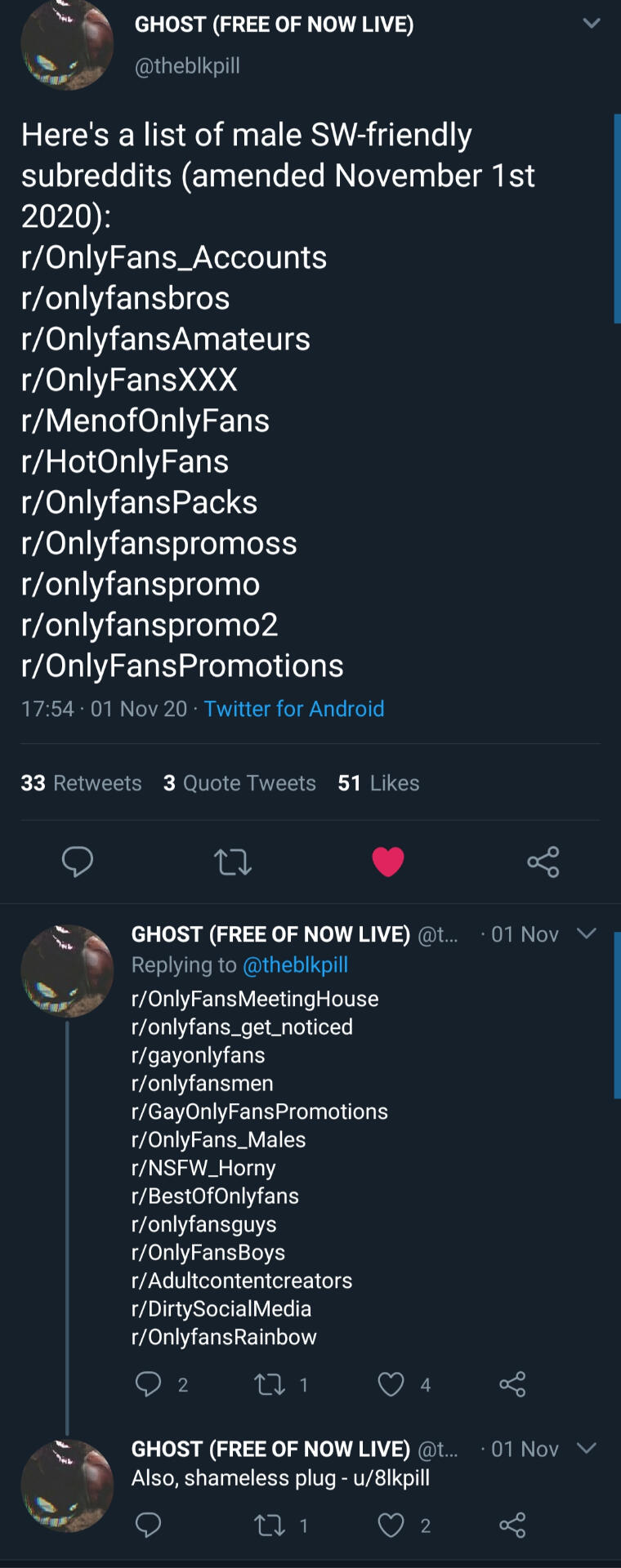Open reply icon on last tweet

coord(150,1526)
